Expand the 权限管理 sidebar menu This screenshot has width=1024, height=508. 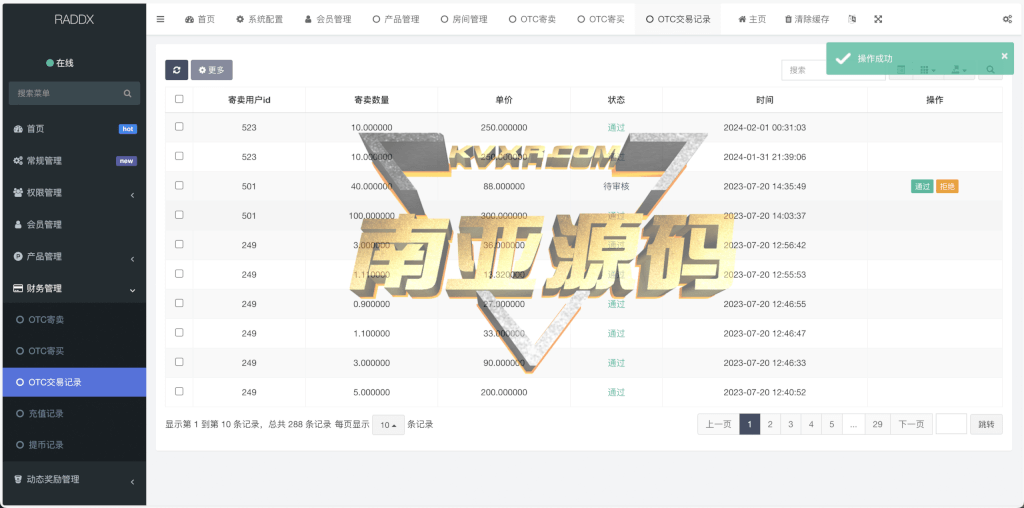click(x=73, y=193)
